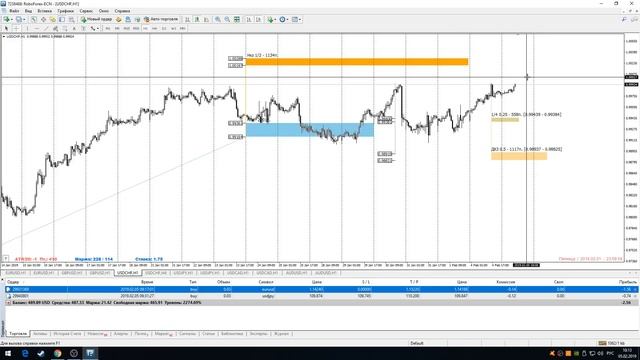Toggle the Market Watch window icon

pos(34,20)
